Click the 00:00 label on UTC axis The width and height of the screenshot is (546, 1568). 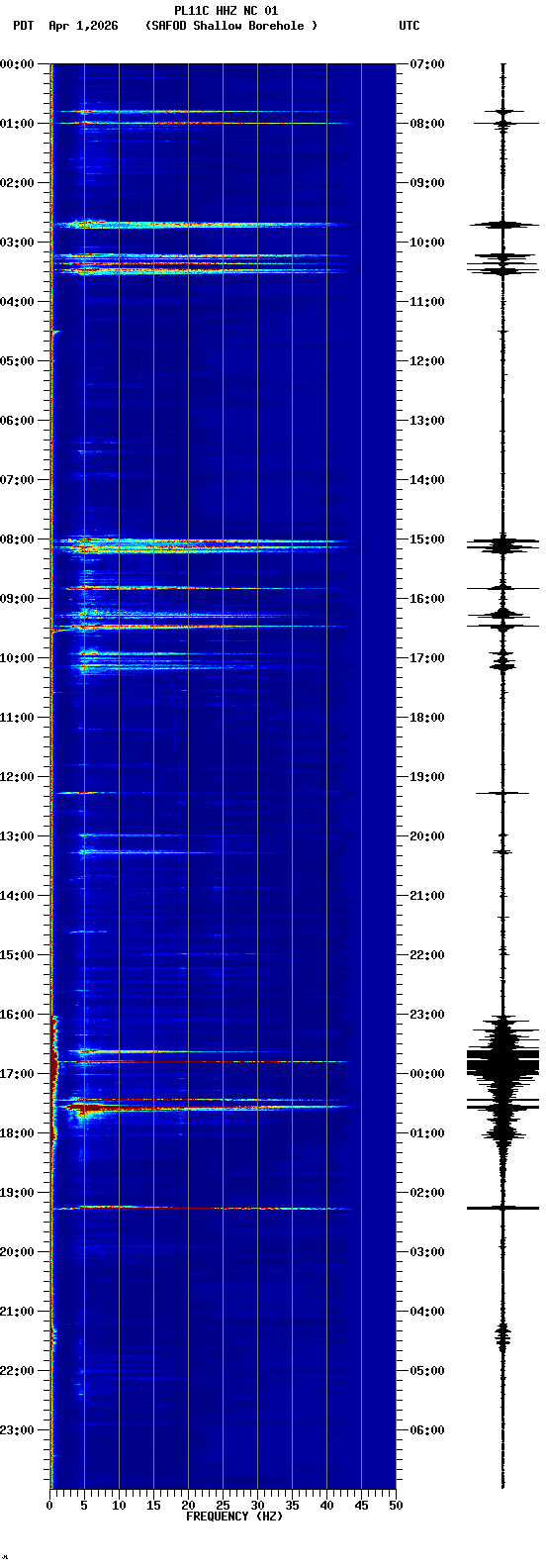point(427,1074)
